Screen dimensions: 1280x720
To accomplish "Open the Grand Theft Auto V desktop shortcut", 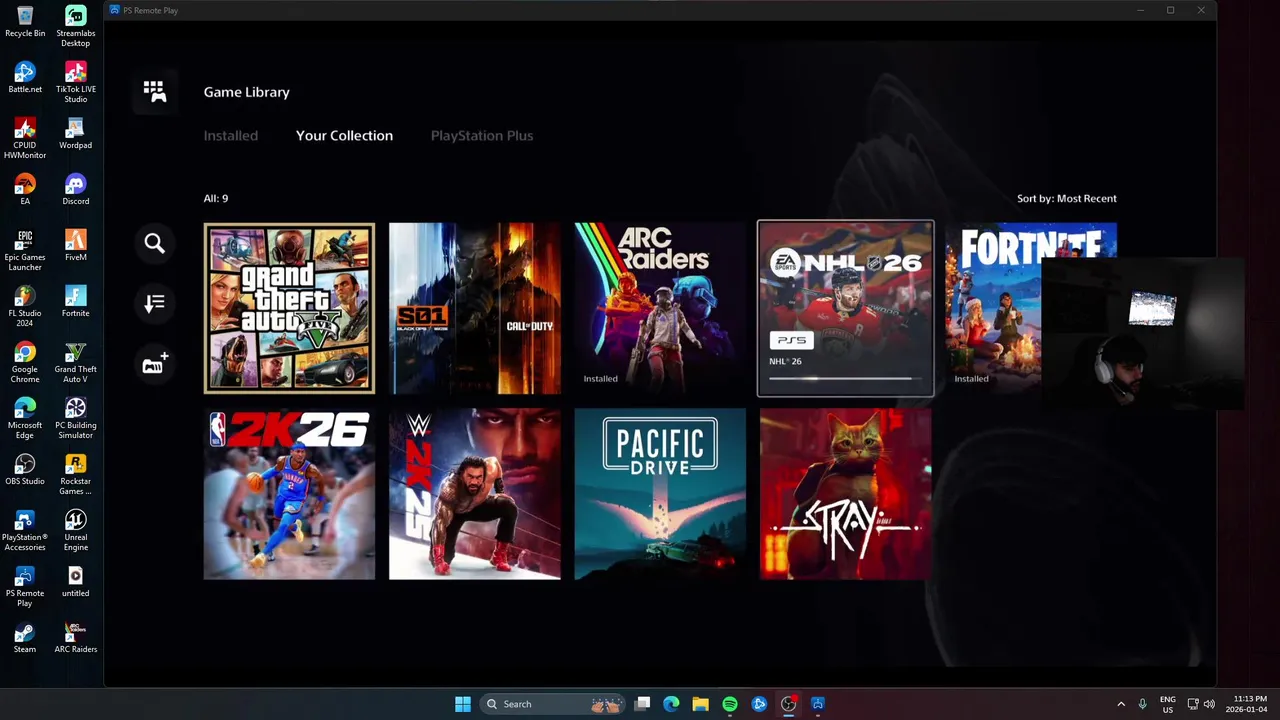I will pyautogui.click(x=75, y=363).
